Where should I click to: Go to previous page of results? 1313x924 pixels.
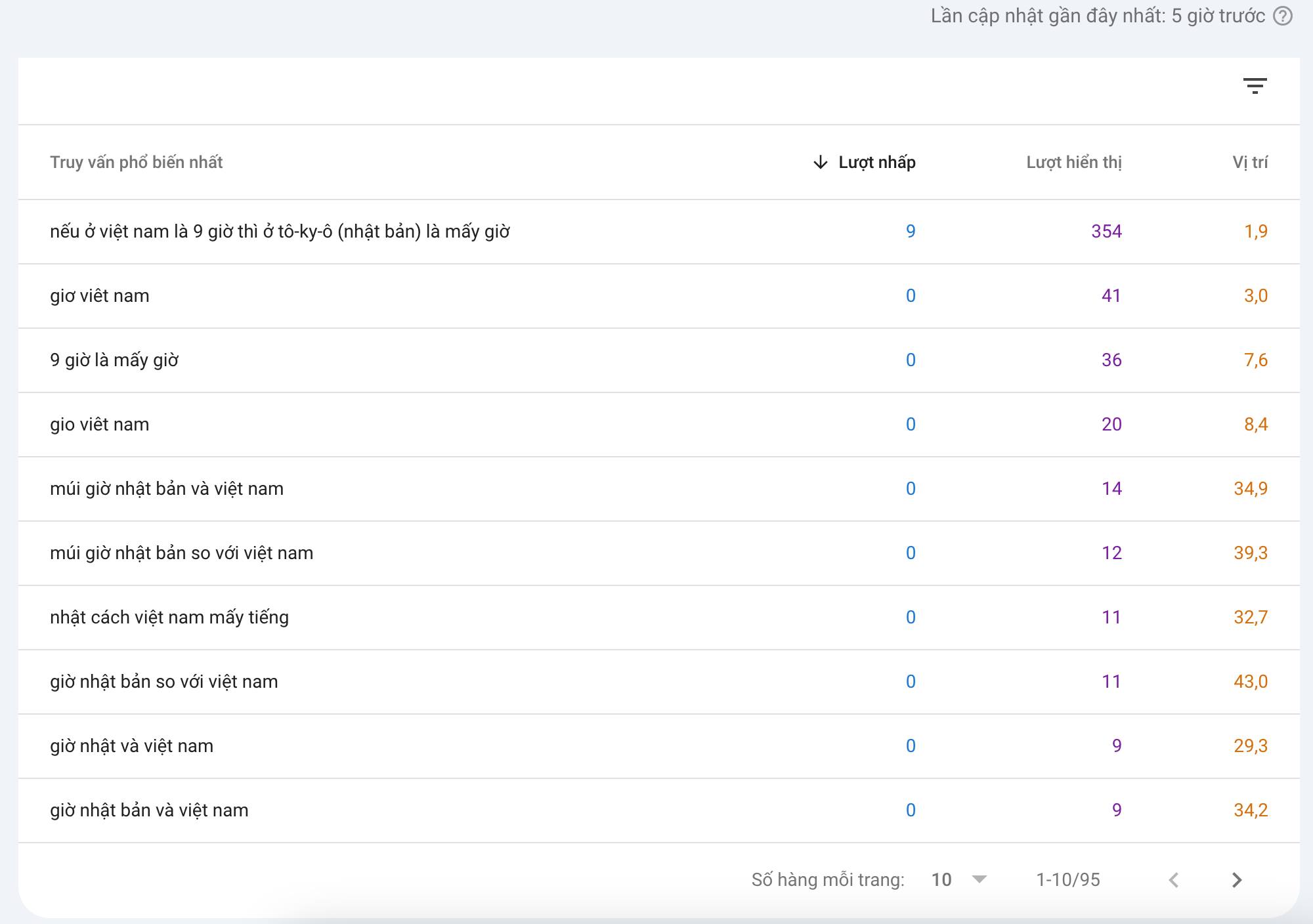(x=1174, y=880)
